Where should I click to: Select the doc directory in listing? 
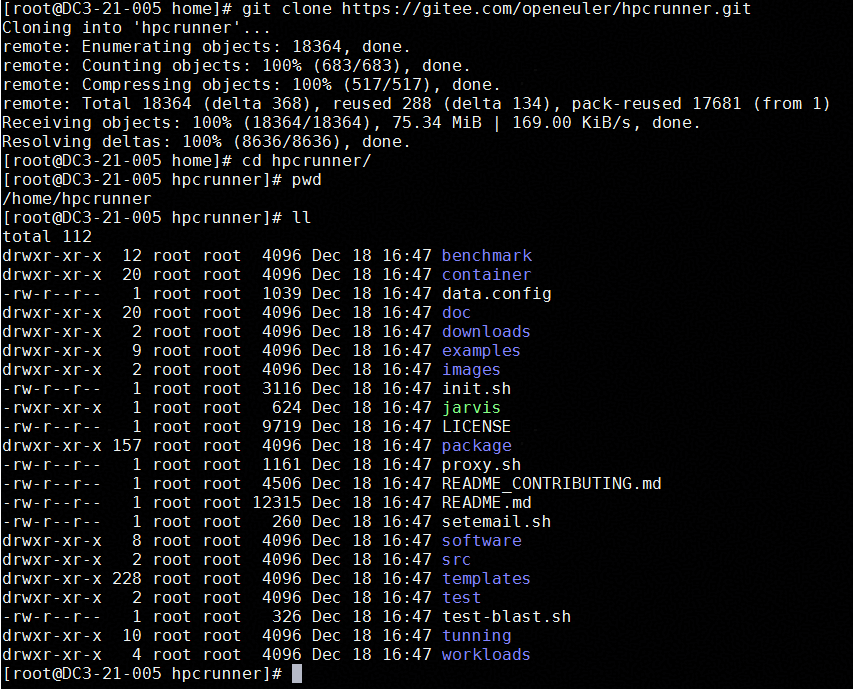click(456, 313)
